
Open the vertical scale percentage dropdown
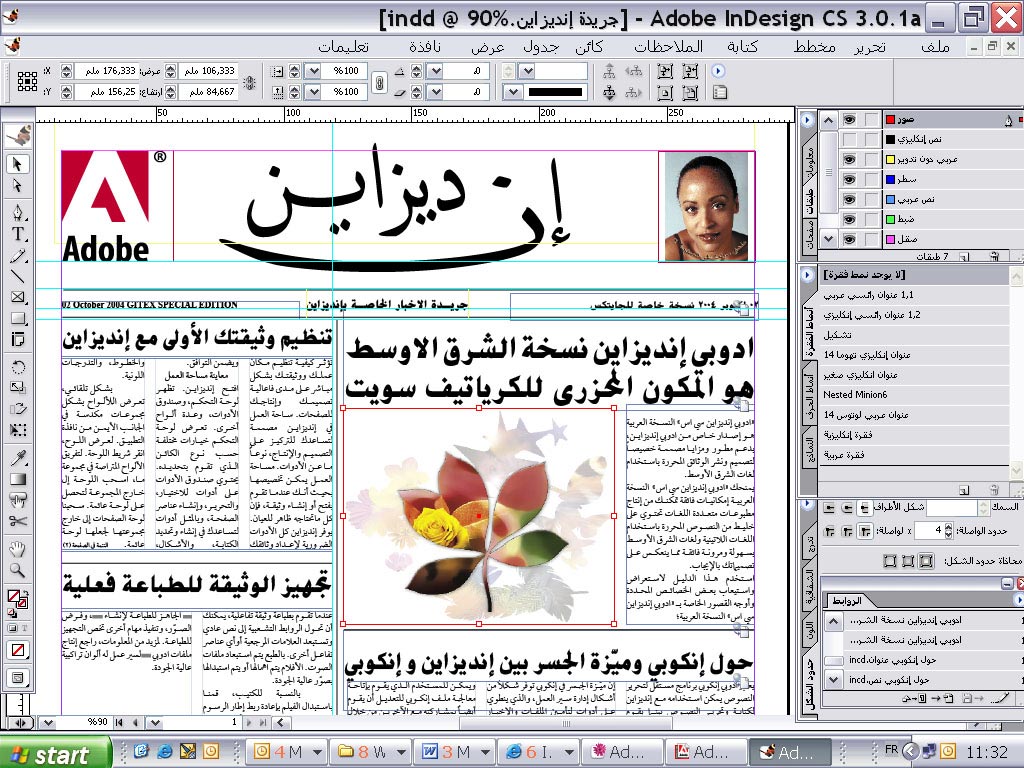click(313, 92)
